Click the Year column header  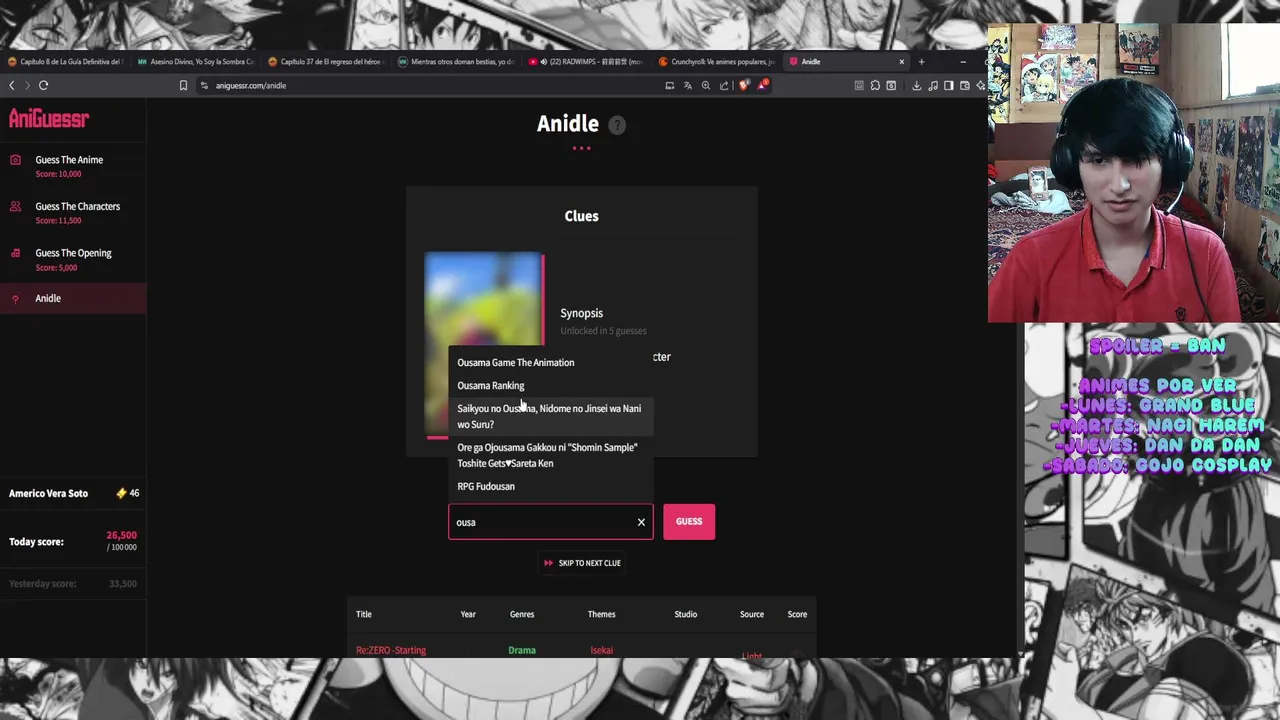468,615
